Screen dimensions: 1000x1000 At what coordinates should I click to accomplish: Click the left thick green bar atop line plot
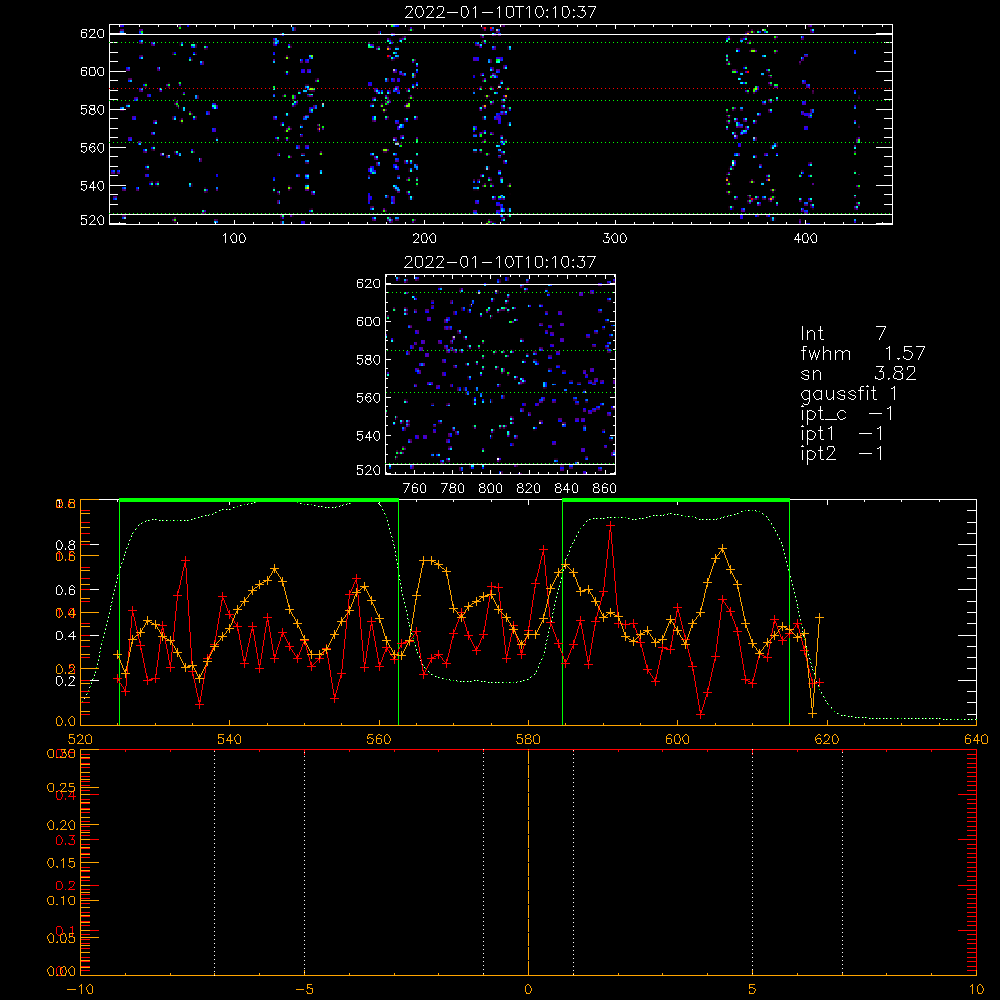[259, 500]
